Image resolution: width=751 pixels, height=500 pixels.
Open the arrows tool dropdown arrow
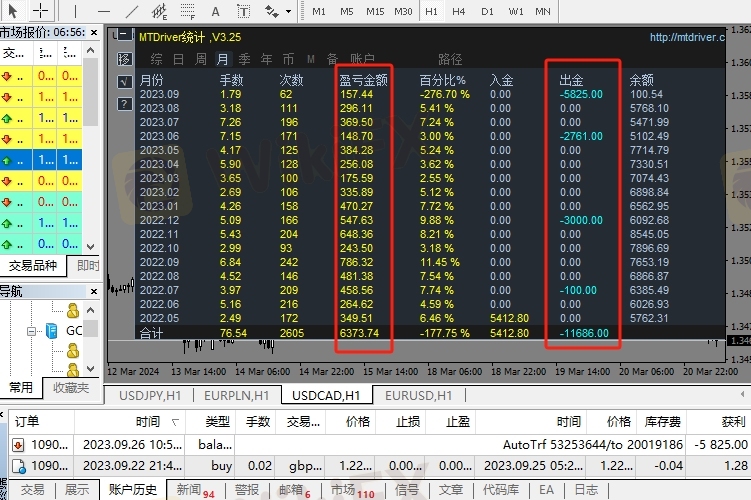point(288,11)
